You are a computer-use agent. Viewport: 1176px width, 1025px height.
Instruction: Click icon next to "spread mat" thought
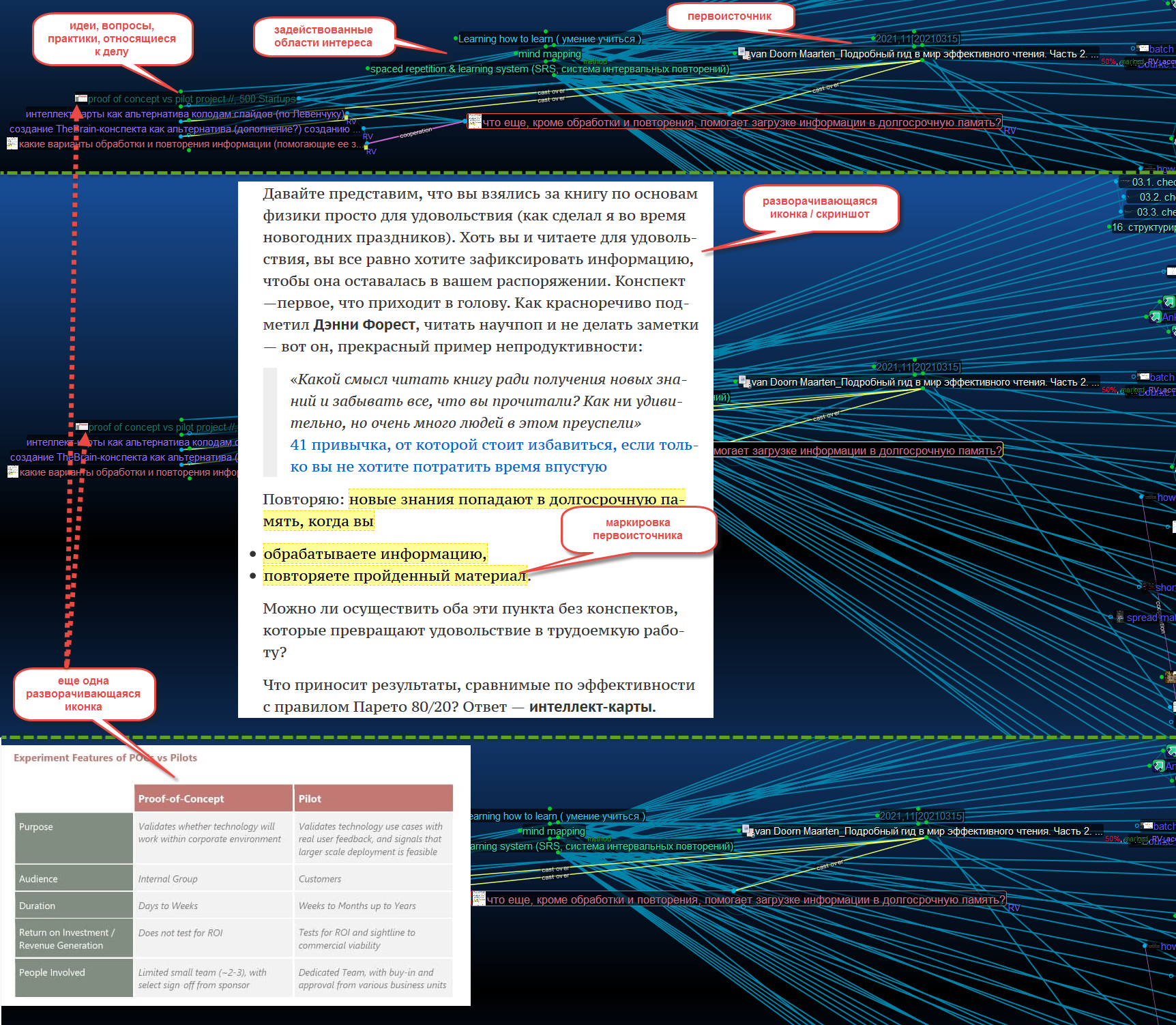1120,617
